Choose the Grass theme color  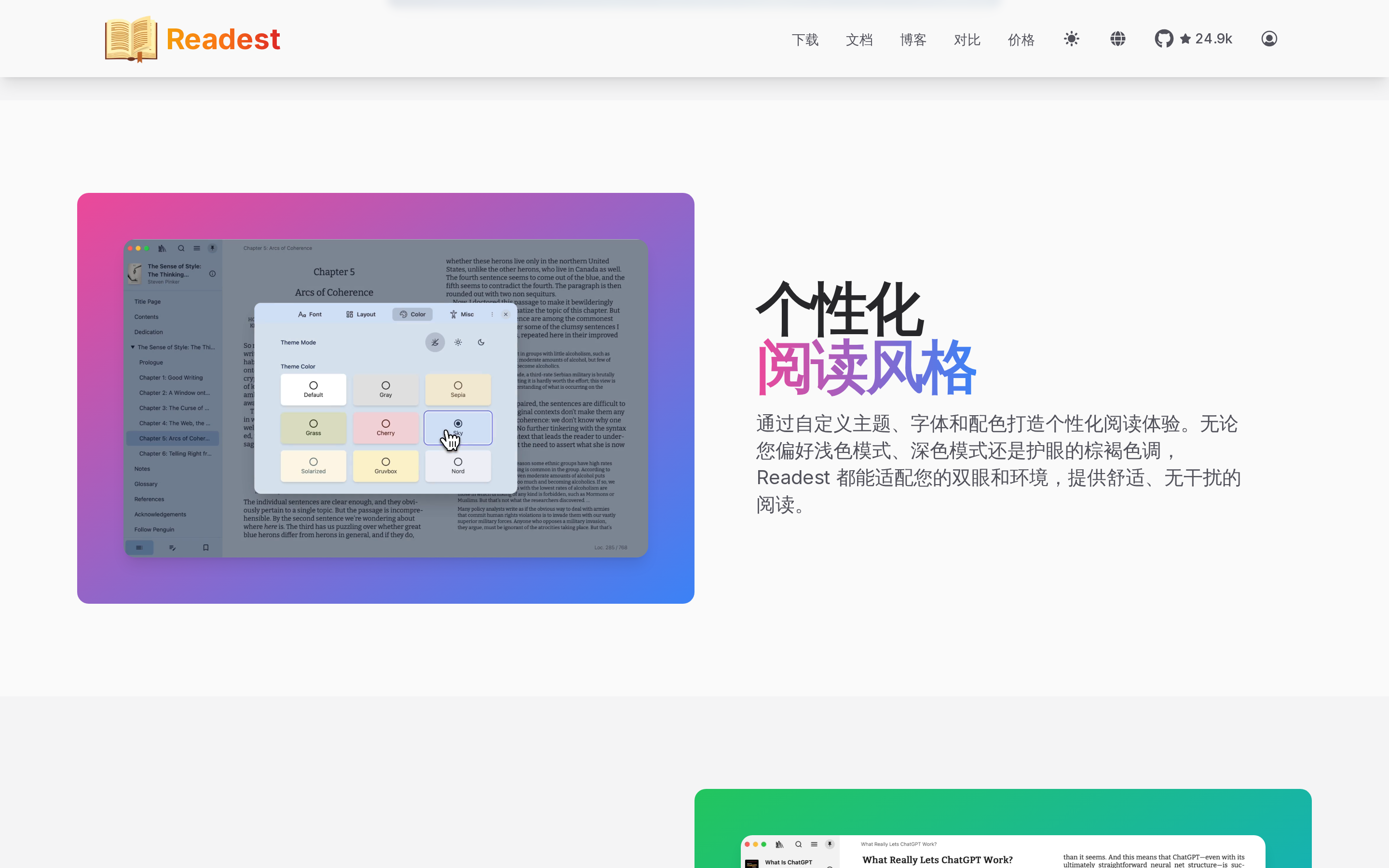313,428
